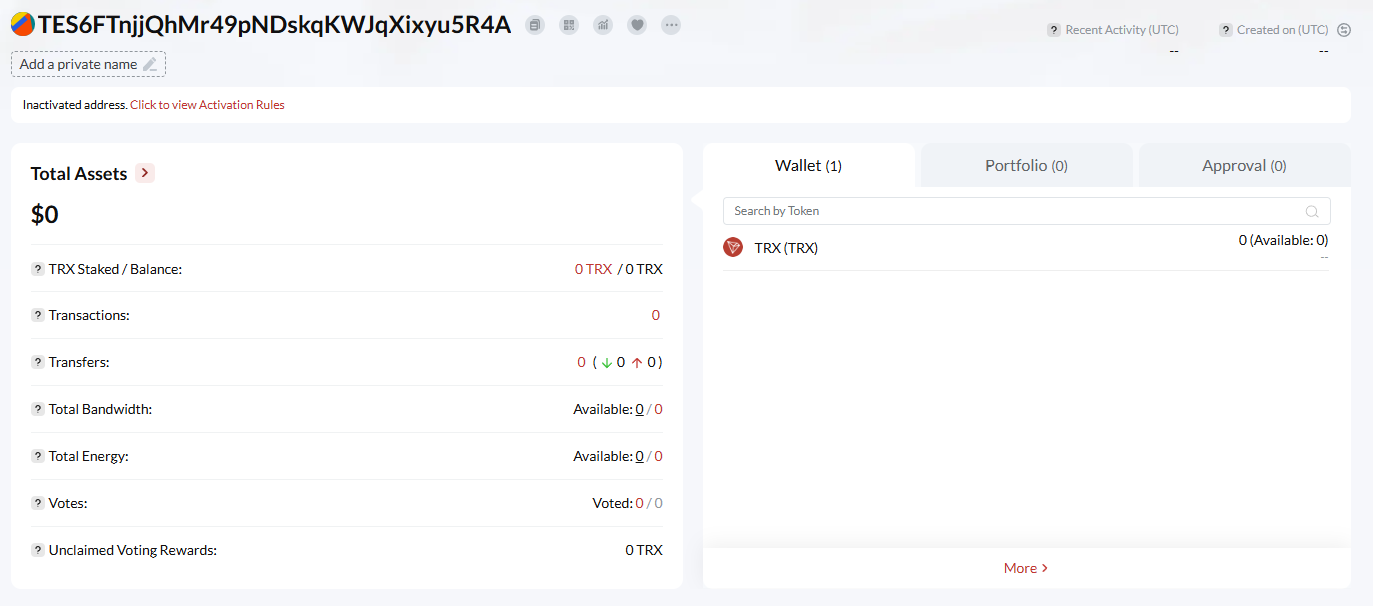Screen dimensions: 1373x606
Task: Focus the Search by Token field
Action: pyautogui.click(x=1026, y=211)
